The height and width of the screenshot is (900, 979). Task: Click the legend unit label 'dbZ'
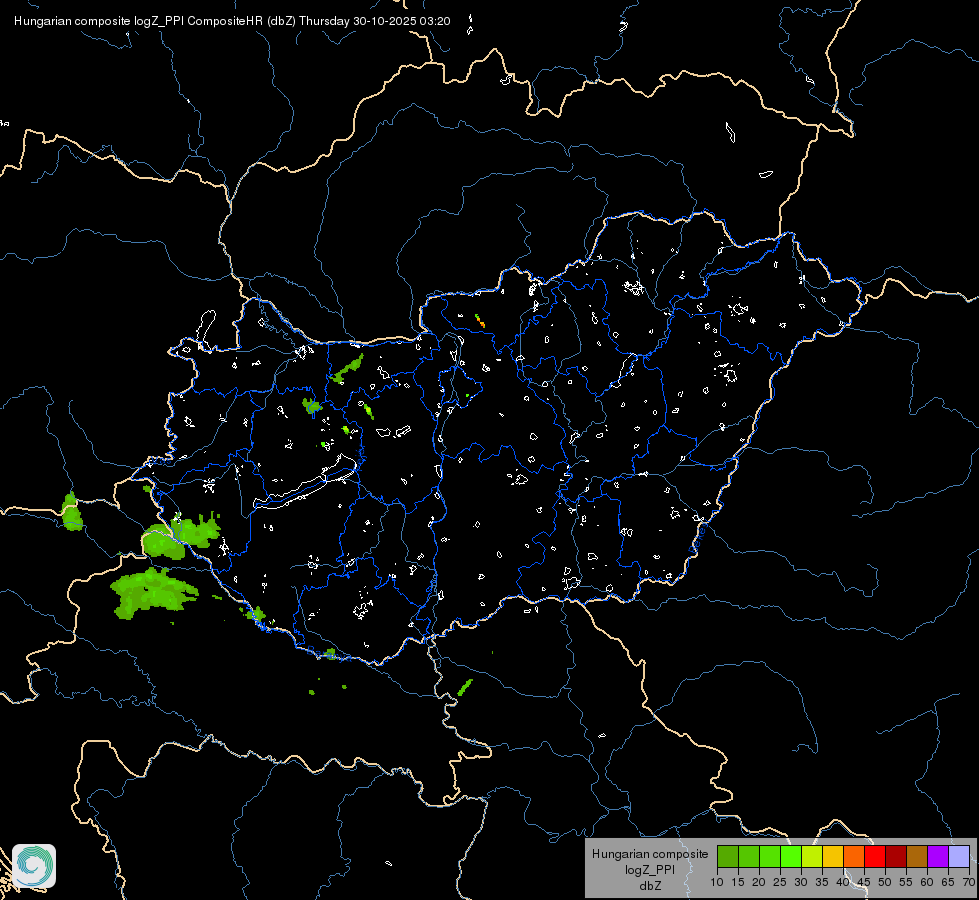click(x=650, y=886)
